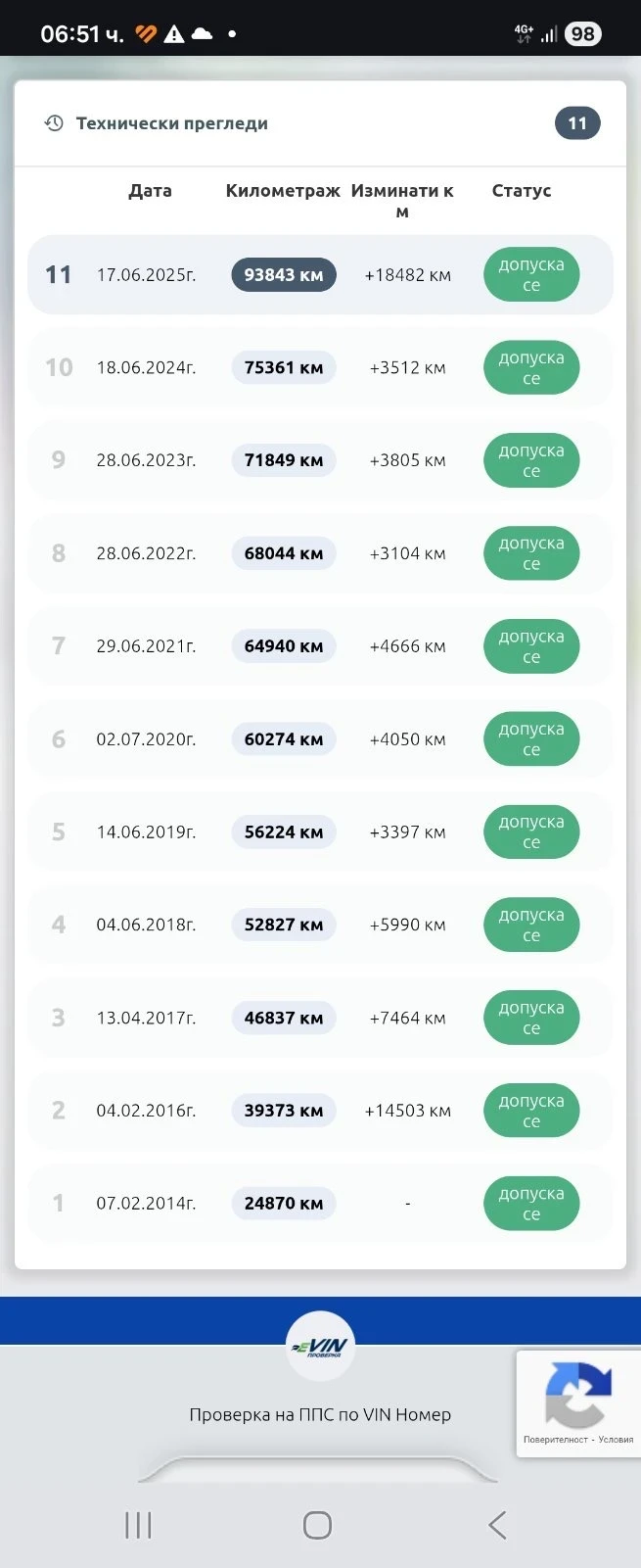This screenshot has width=641, height=1568.
Task: Click the Километраж column header
Action: [x=283, y=191]
